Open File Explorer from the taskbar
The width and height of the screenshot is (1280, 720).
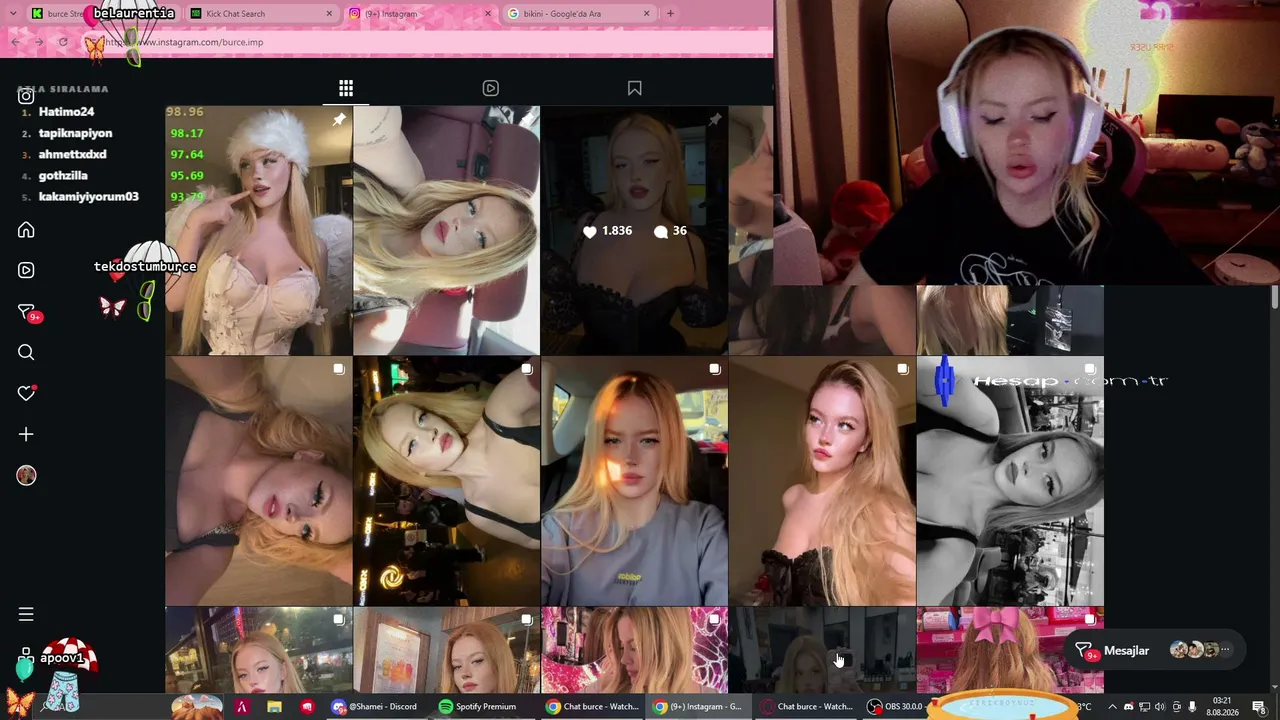click(x=274, y=707)
